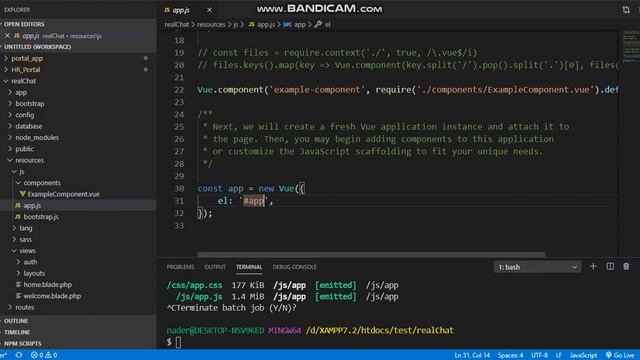Open the 1: bash terminal dropdown
The image size is (640, 360).
[537, 267]
